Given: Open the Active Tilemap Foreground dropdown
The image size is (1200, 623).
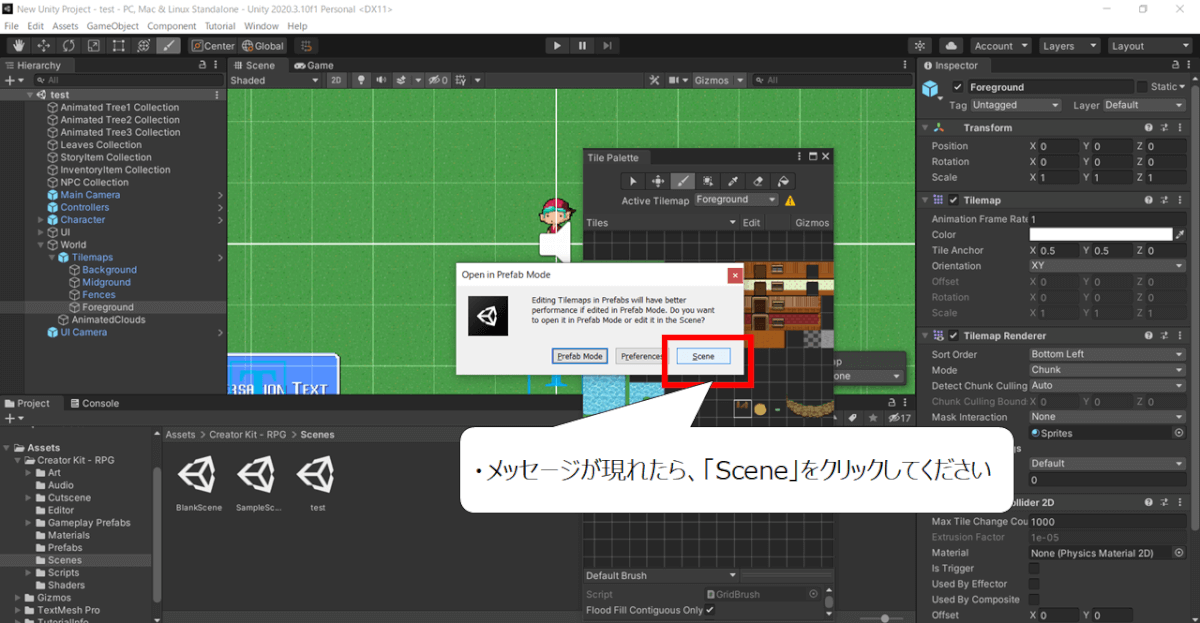Looking at the screenshot, I should (x=735, y=200).
